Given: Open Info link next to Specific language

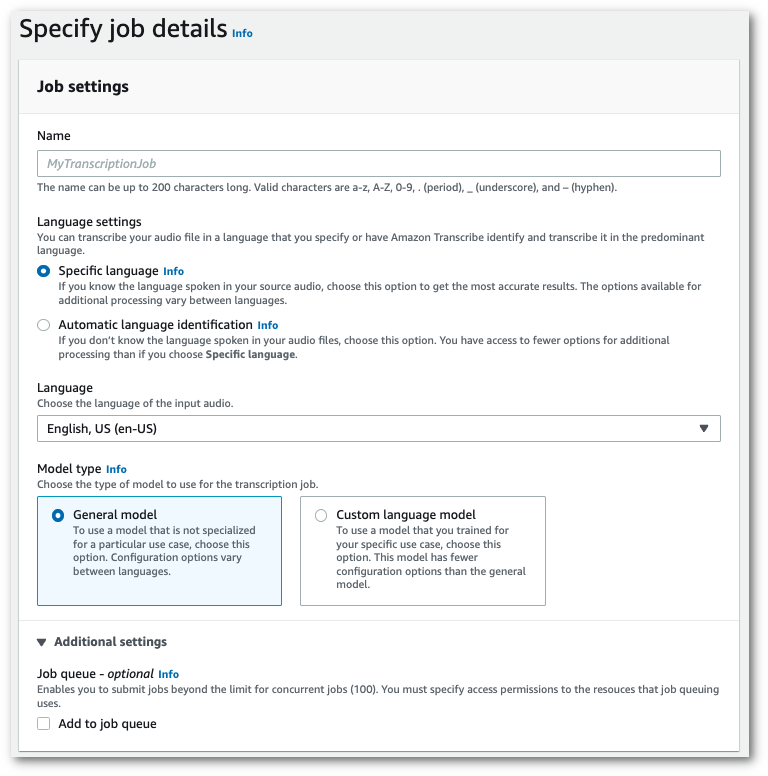Looking at the screenshot, I should click(x=174, y=271).
